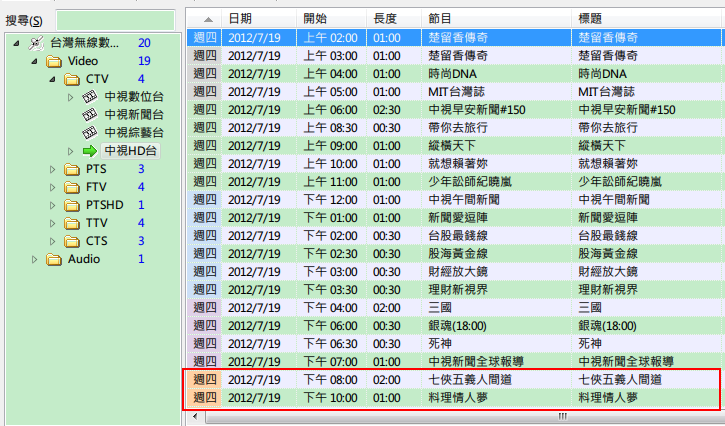
Task: Expand the 中視HD台 channel node
Action: tap(70, 151)
